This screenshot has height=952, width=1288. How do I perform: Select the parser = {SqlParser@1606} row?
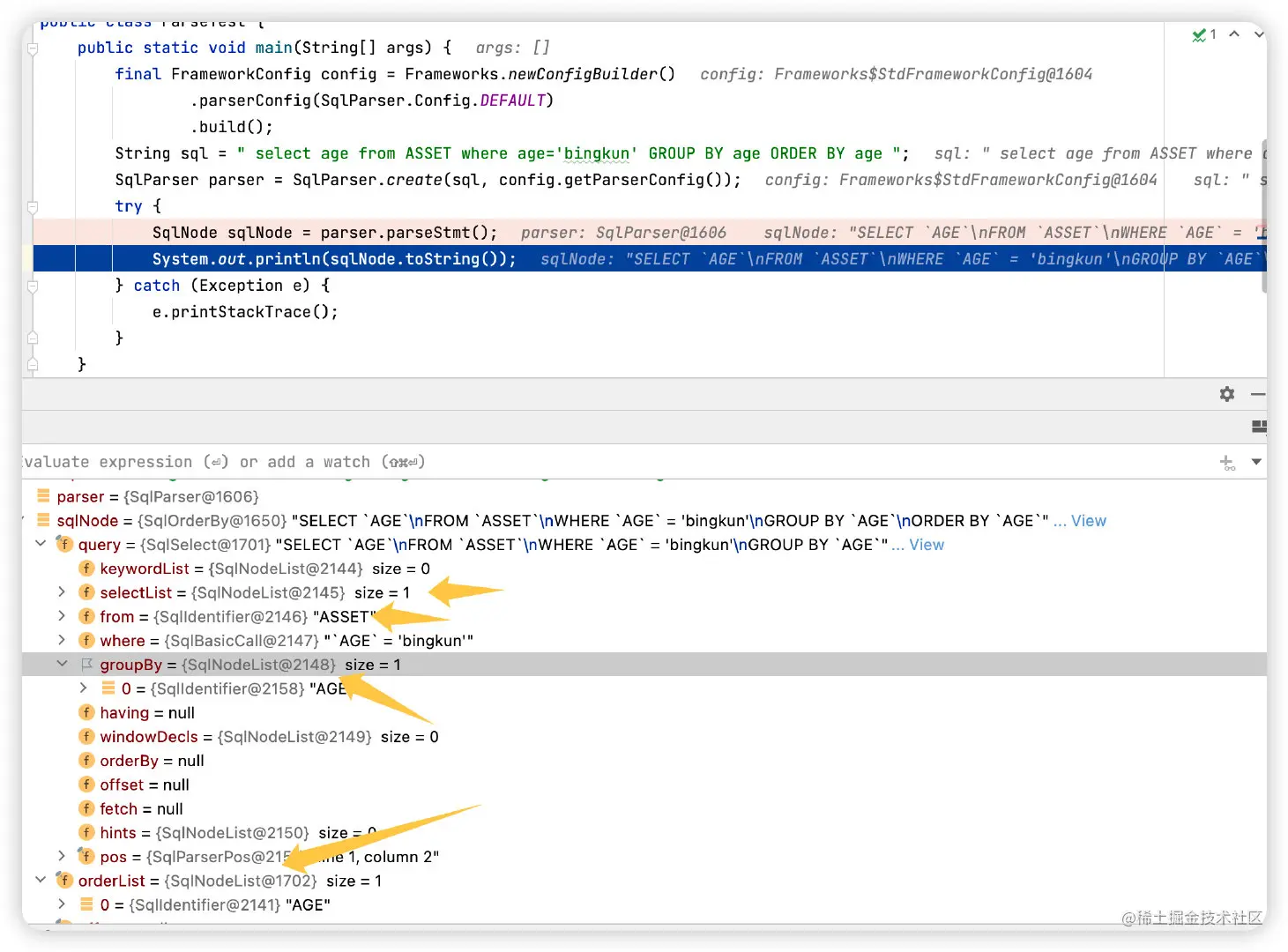(644, 496)
